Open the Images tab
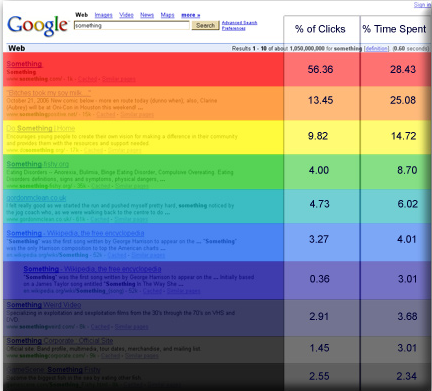Screen dimensions: 432x391 coord(103,15)
